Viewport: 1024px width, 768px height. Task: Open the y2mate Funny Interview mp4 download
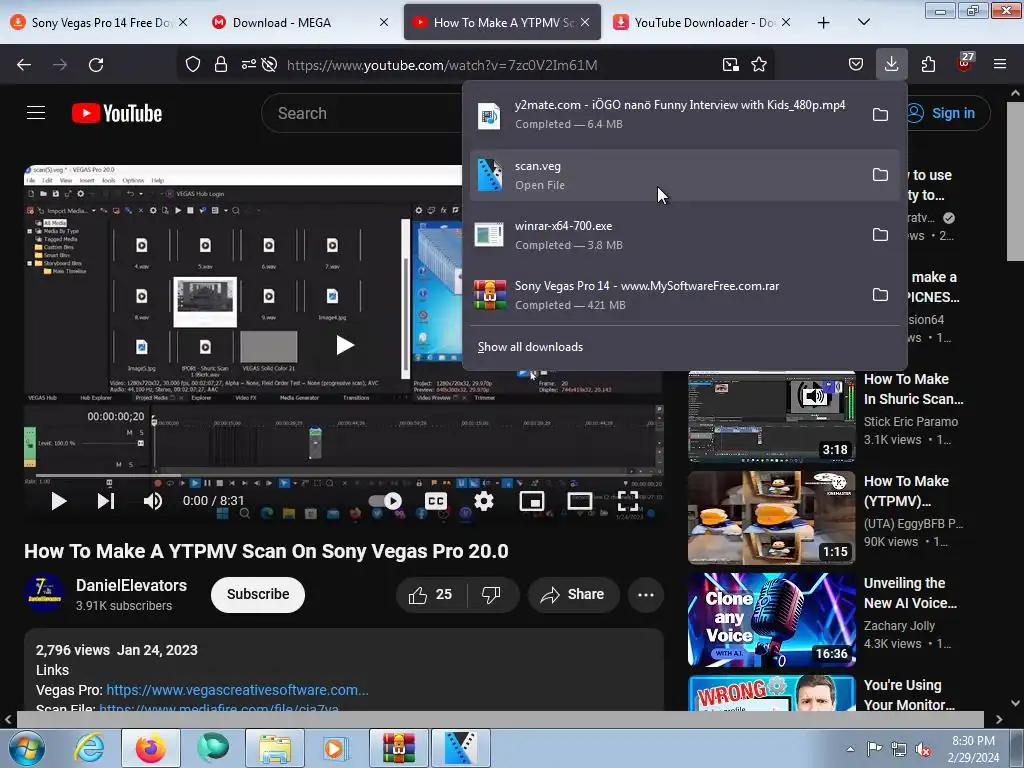pos(666,114)
